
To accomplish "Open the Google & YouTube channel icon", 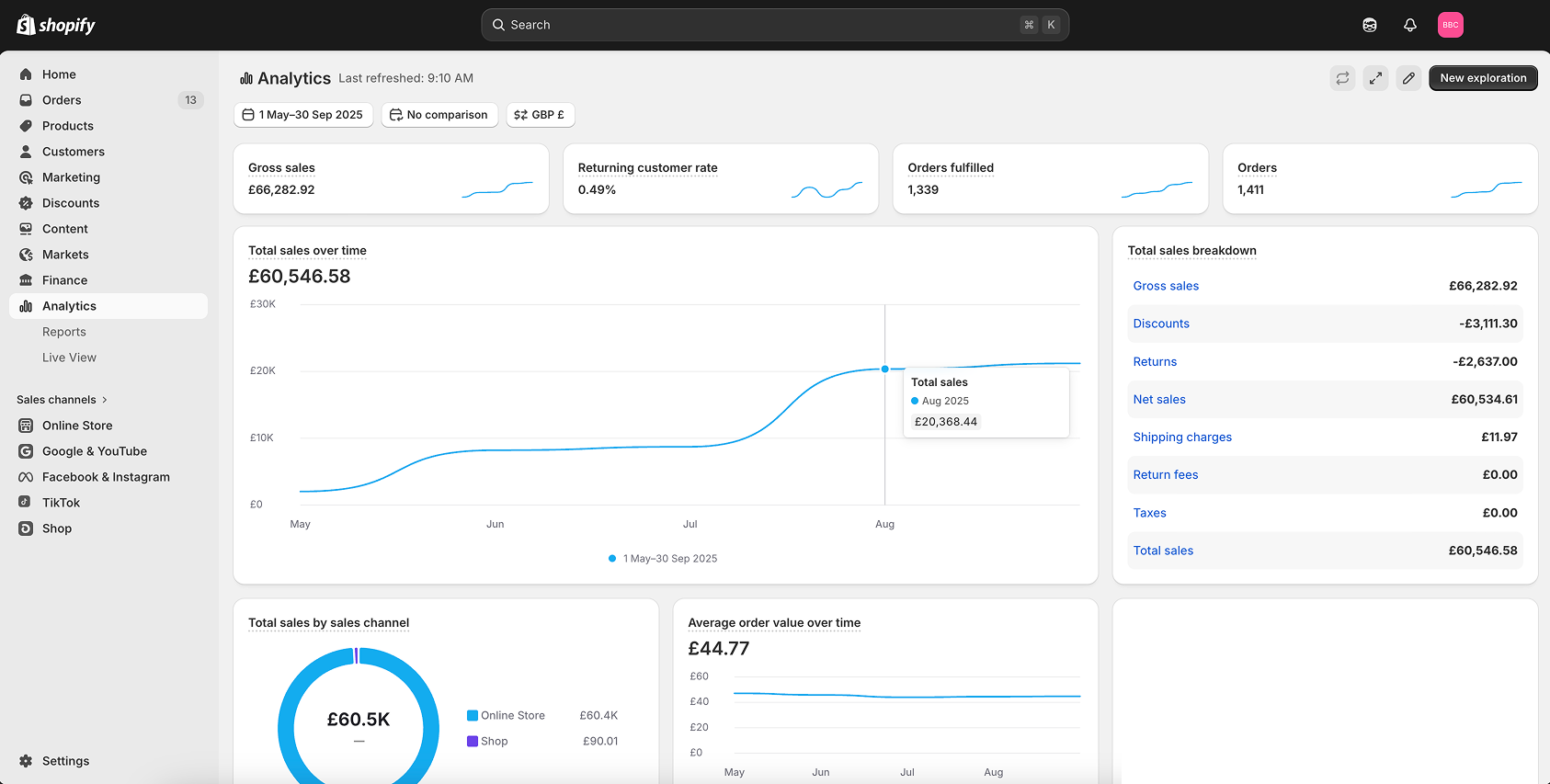I will tap(26, 451).
